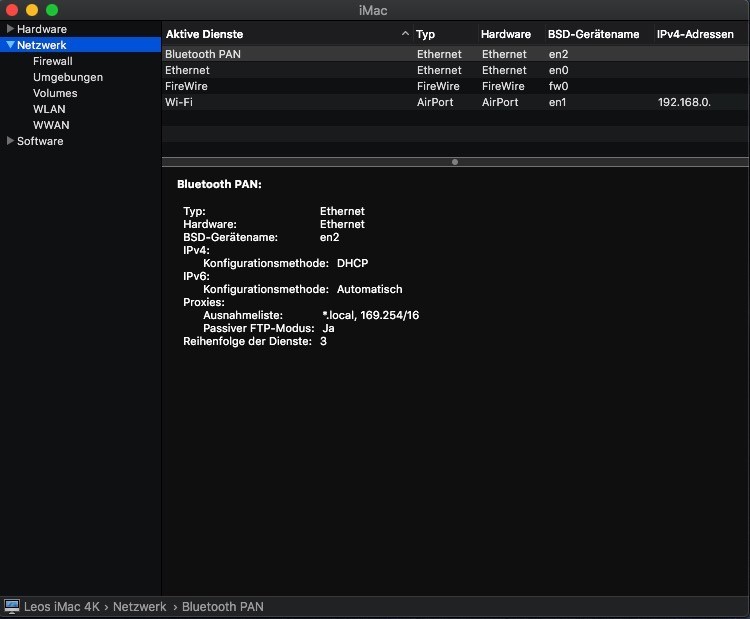The width and height of the screenshot is (750, 619).
Task: Click the IPv4-Adressen column header
Action: [x=698, y=34]
